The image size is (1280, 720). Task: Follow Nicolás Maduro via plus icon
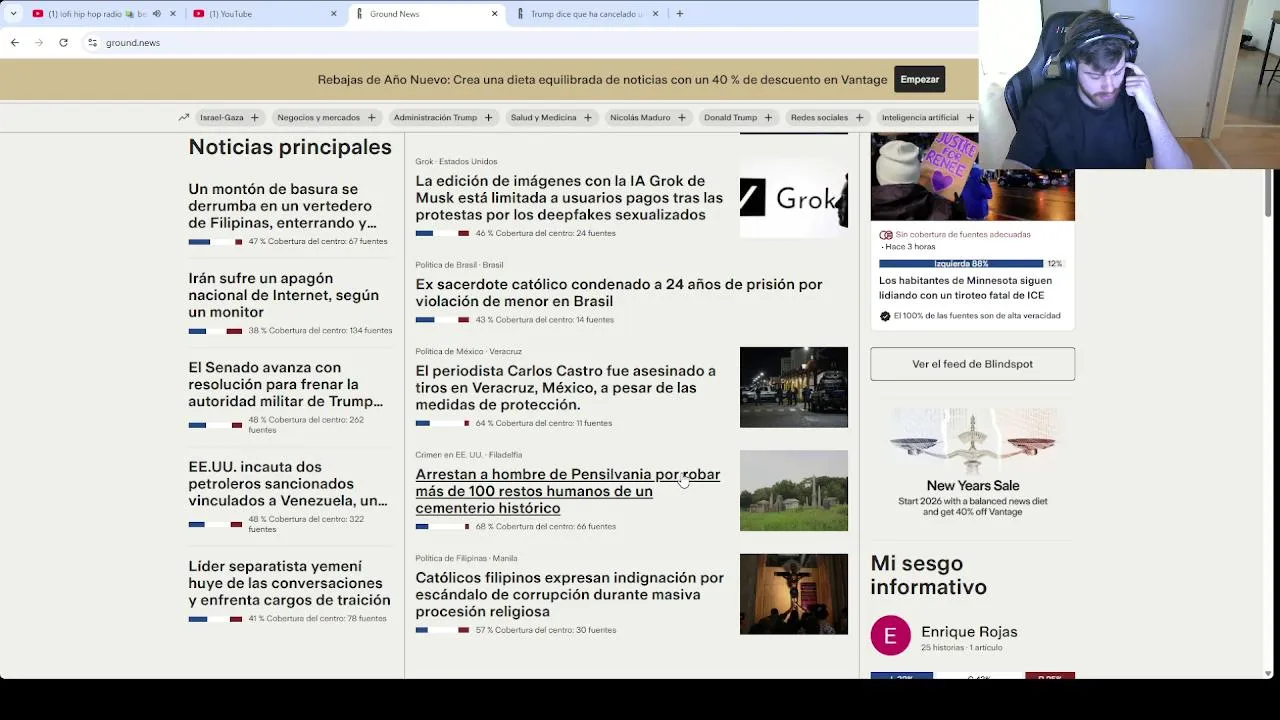[x=681, y=117]
